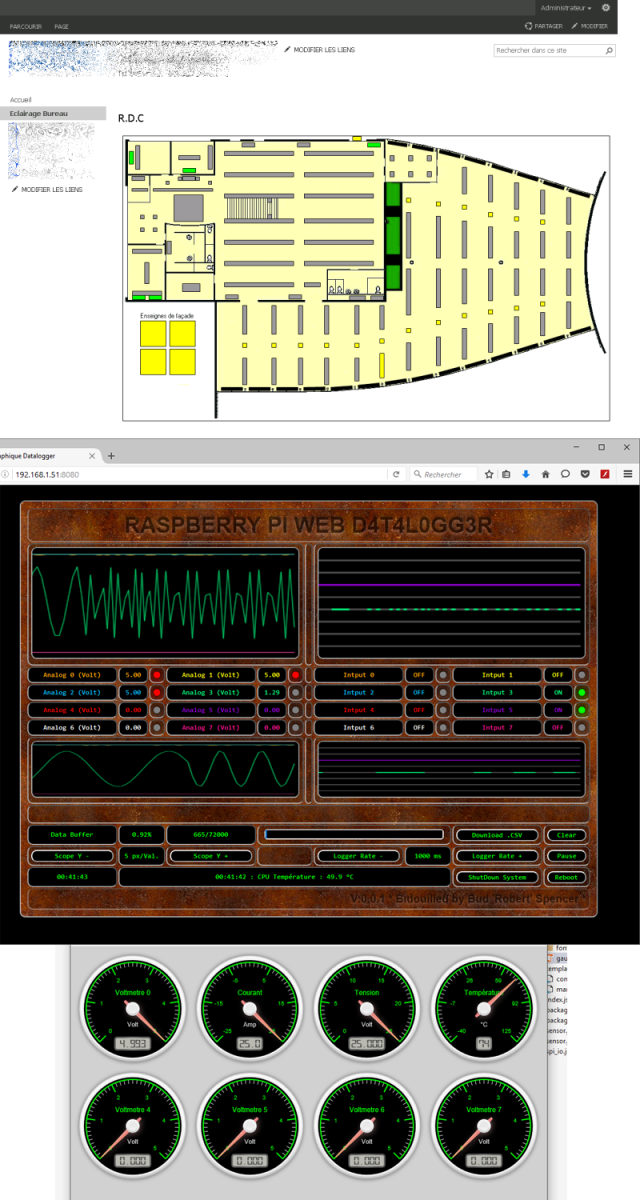Toggle Analog 4 grey indicator LED

click(157, 710)
